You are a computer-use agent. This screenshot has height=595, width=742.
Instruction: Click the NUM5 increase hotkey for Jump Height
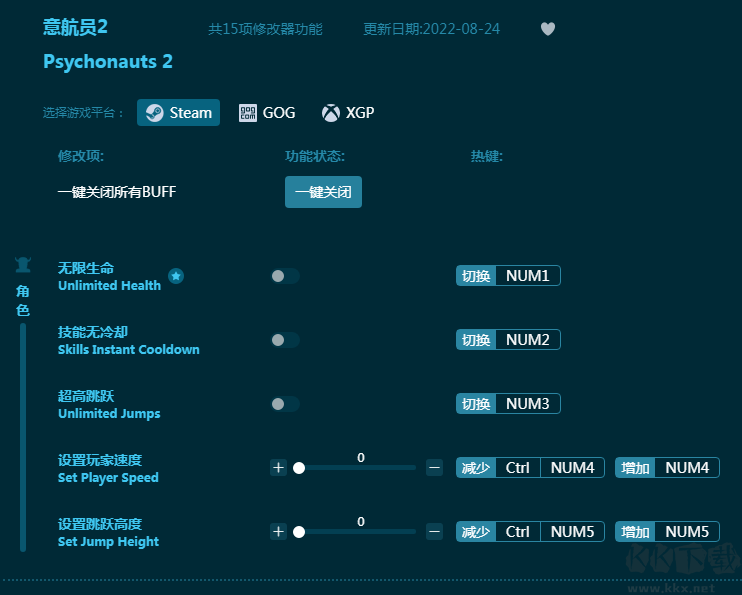coord(686,532)
